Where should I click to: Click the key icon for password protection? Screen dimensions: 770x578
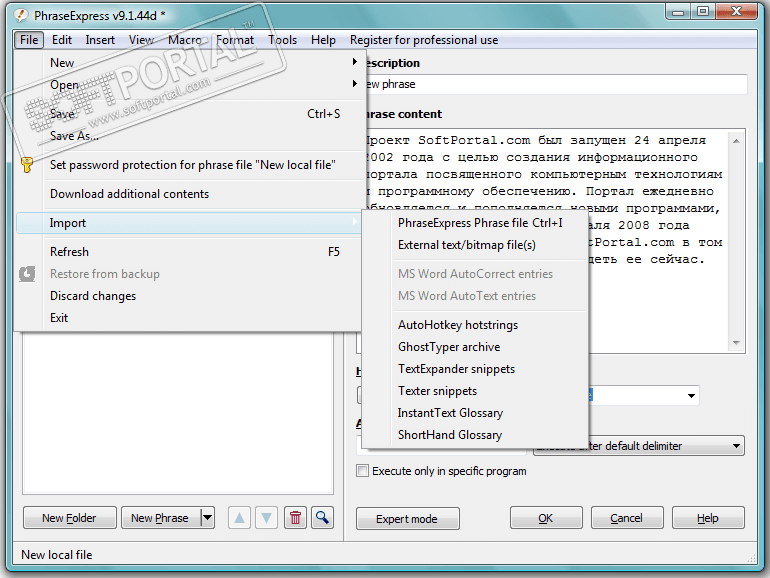coord(27,165)
